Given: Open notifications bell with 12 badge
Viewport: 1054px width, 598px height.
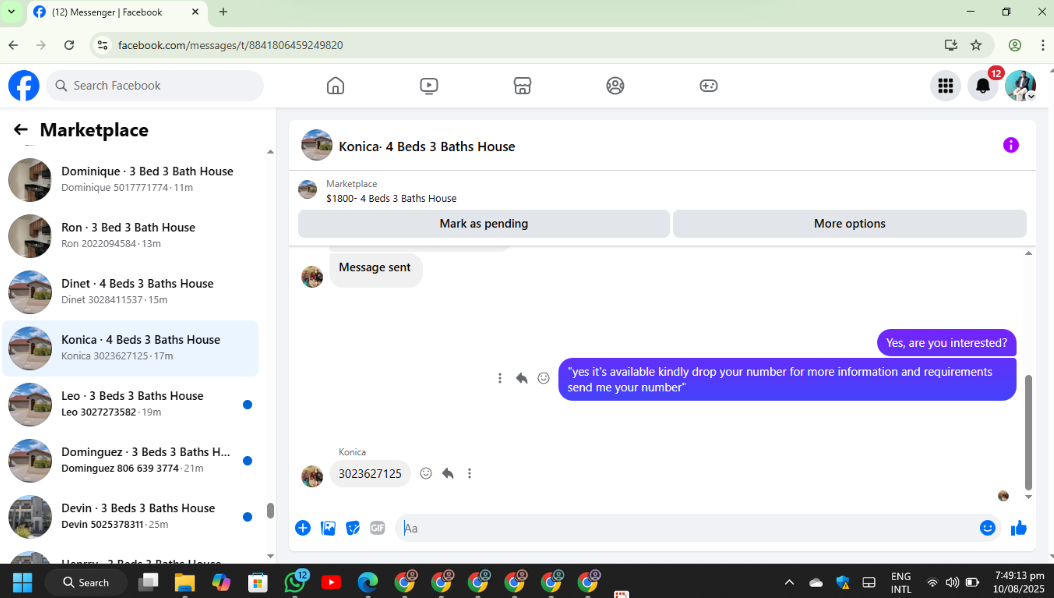Looking at the screenshot, I should pos(983,86).
